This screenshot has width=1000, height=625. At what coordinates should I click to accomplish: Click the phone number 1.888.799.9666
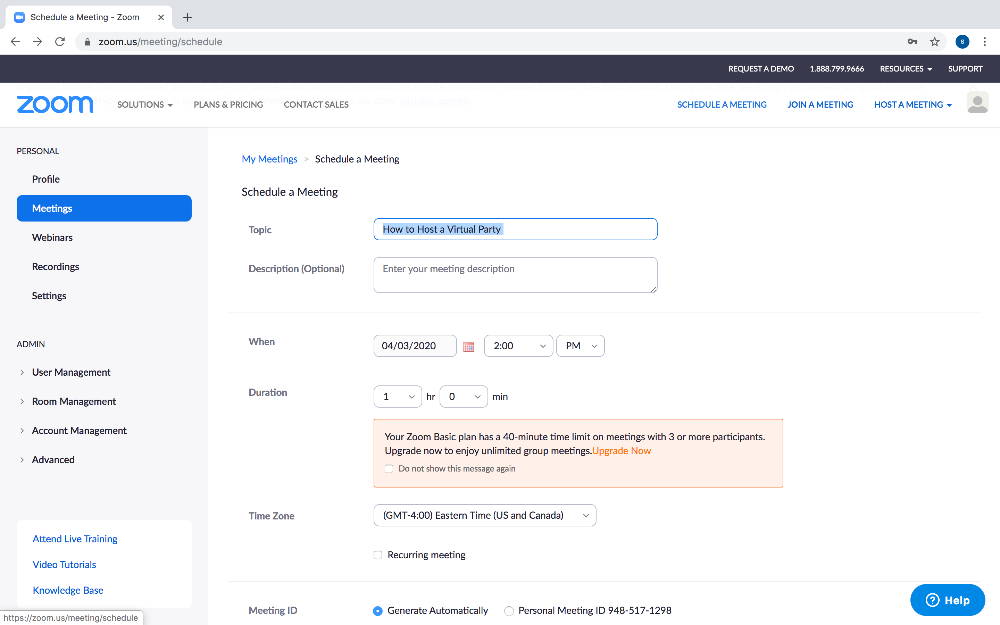coord(837,69)
